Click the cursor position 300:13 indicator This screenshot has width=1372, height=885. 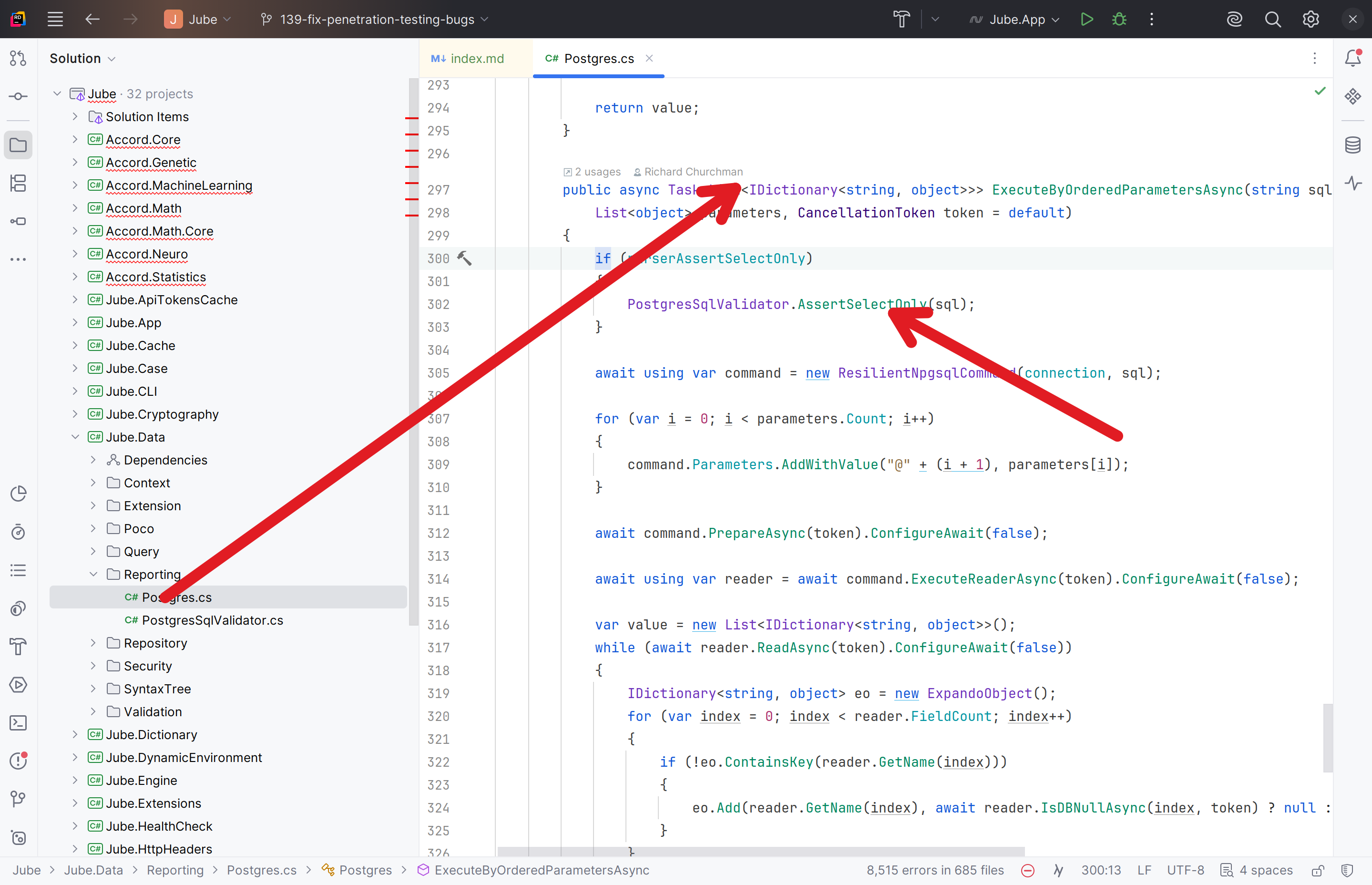1101,871
